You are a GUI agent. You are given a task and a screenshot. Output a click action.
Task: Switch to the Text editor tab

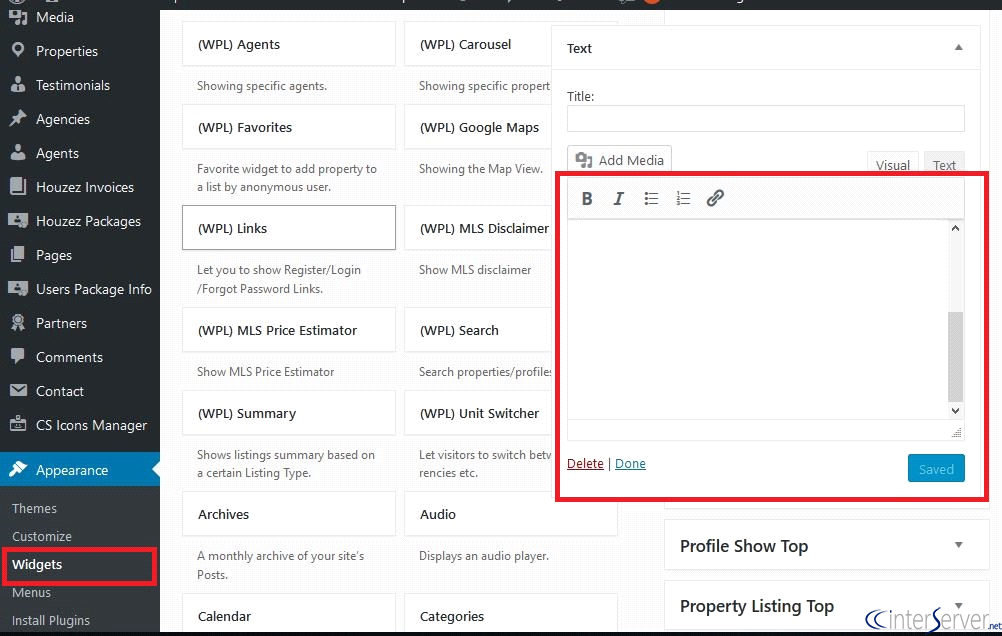(x=944, y=164)
